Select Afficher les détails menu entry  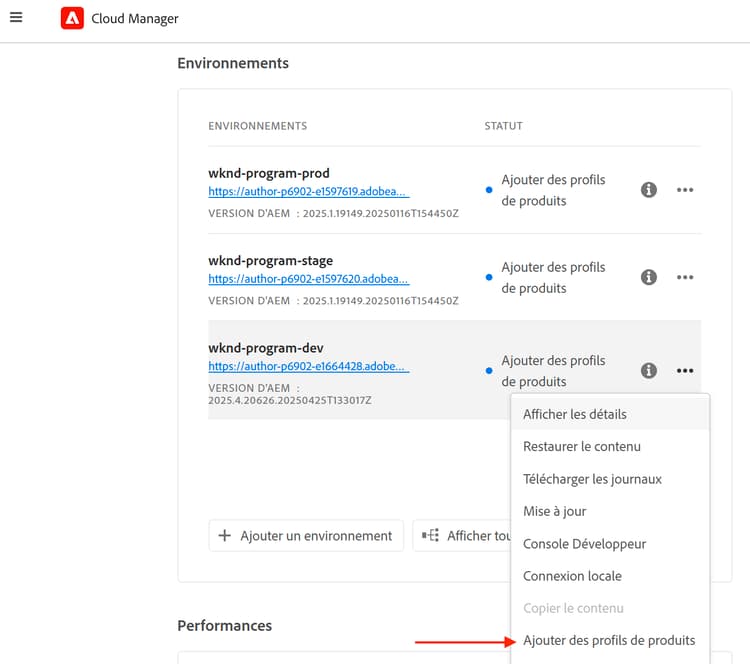click(x=610, y=414)
